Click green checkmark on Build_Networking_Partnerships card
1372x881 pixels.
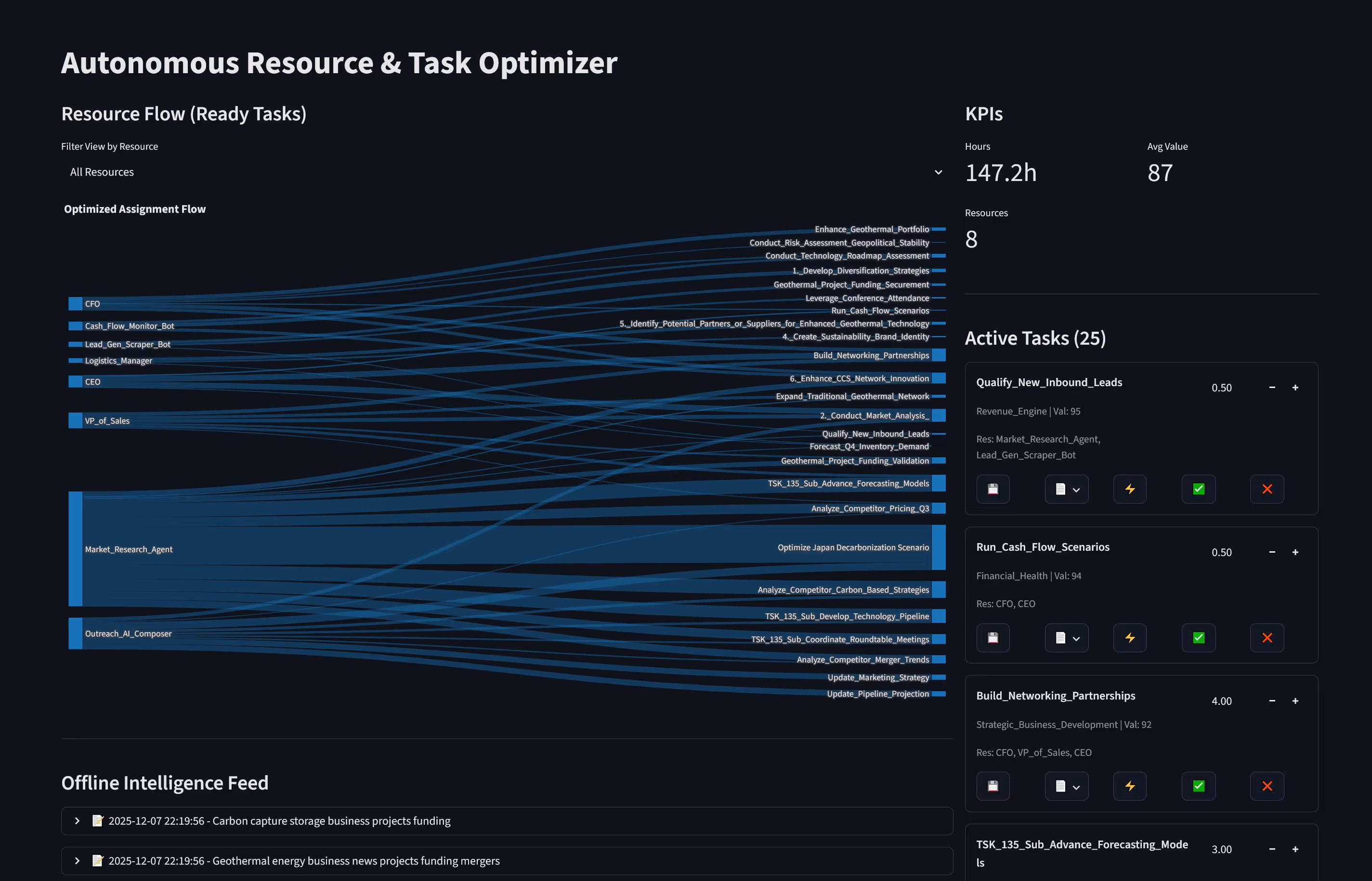(x=1198, y=786)
